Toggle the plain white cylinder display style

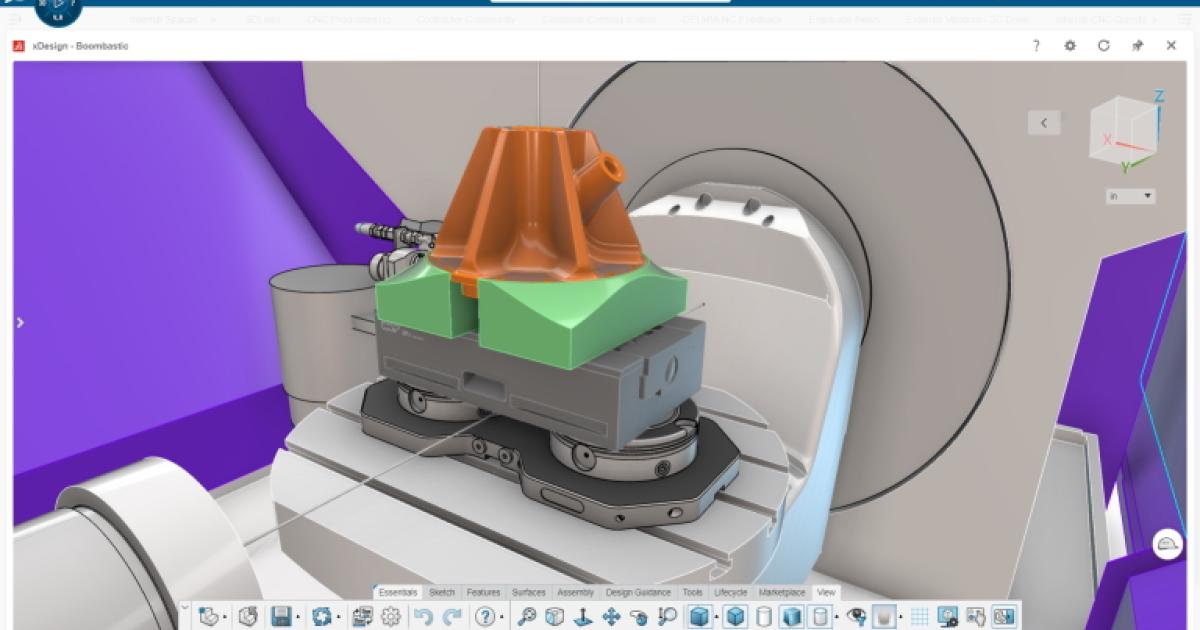click(x=764, y=617)
